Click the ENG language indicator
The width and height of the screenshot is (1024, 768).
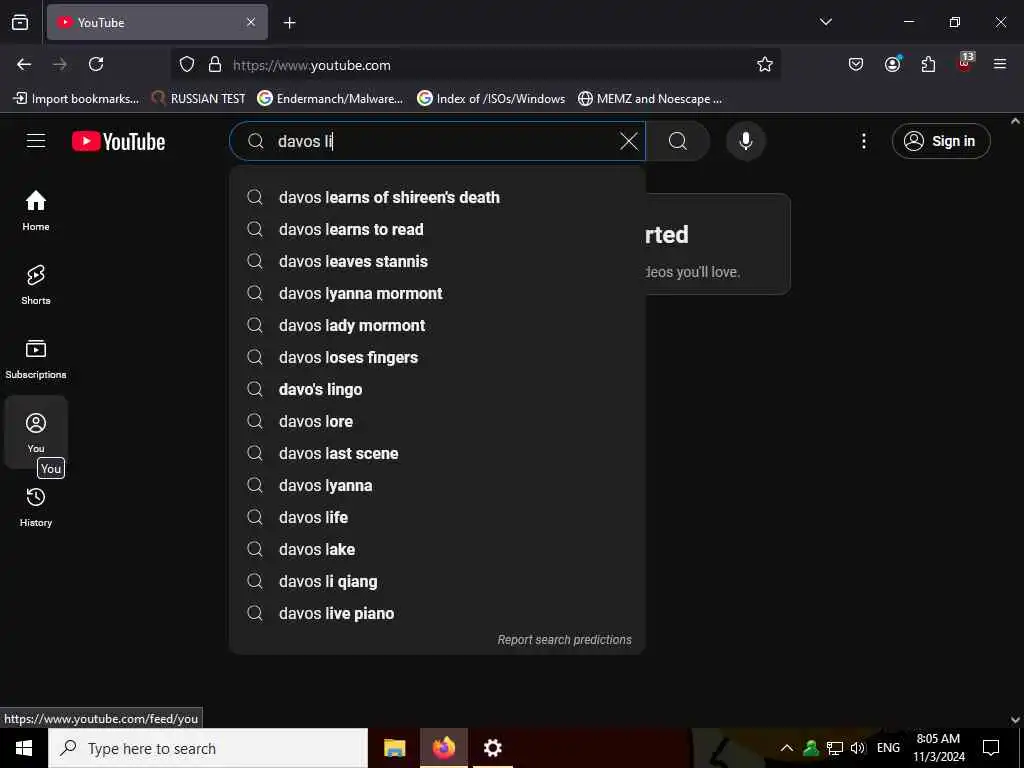pos(888,748)
